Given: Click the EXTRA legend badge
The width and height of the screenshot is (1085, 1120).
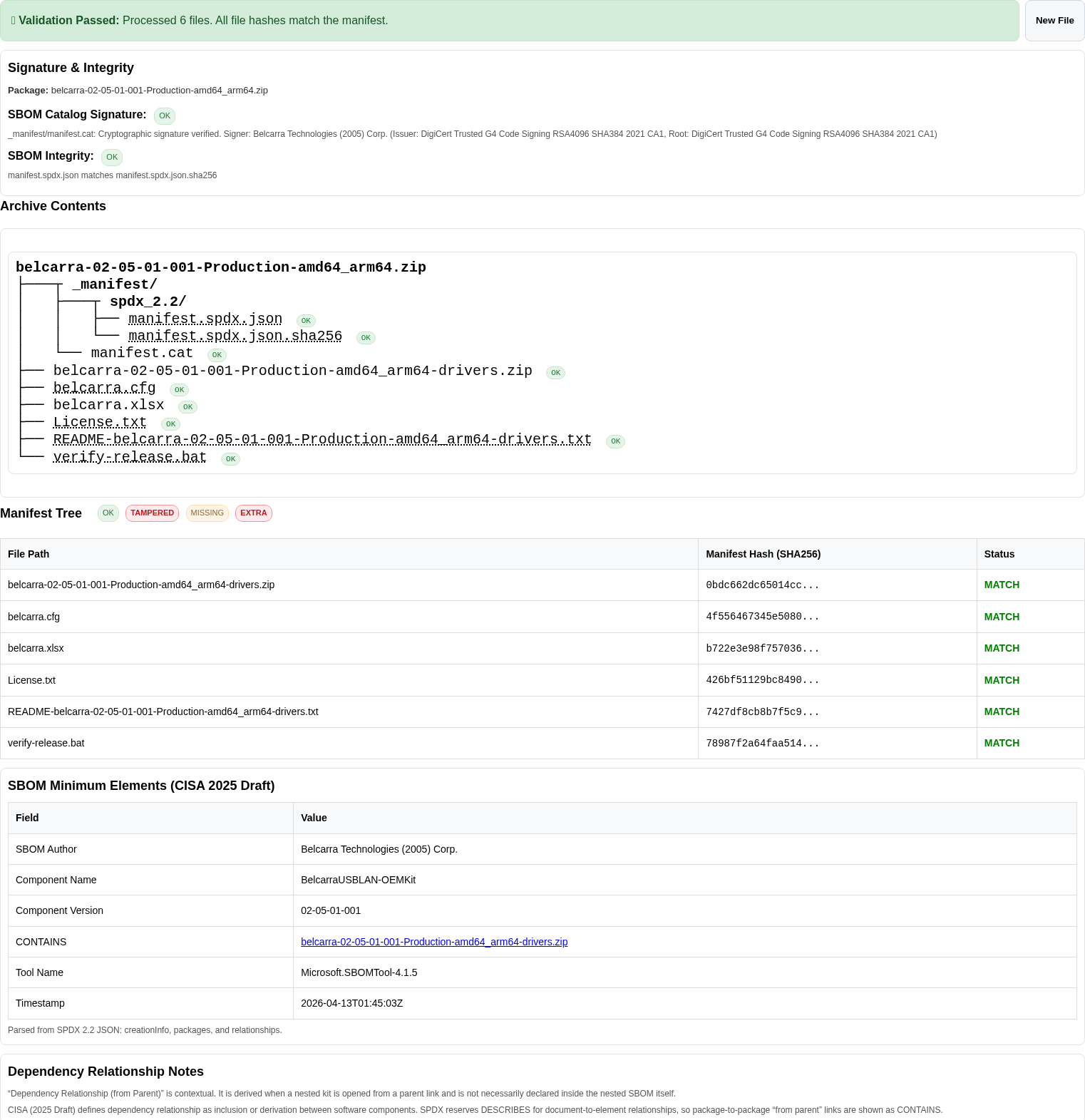Looking at the screenshot, I should pyautogui.click(x=254, y=513).
